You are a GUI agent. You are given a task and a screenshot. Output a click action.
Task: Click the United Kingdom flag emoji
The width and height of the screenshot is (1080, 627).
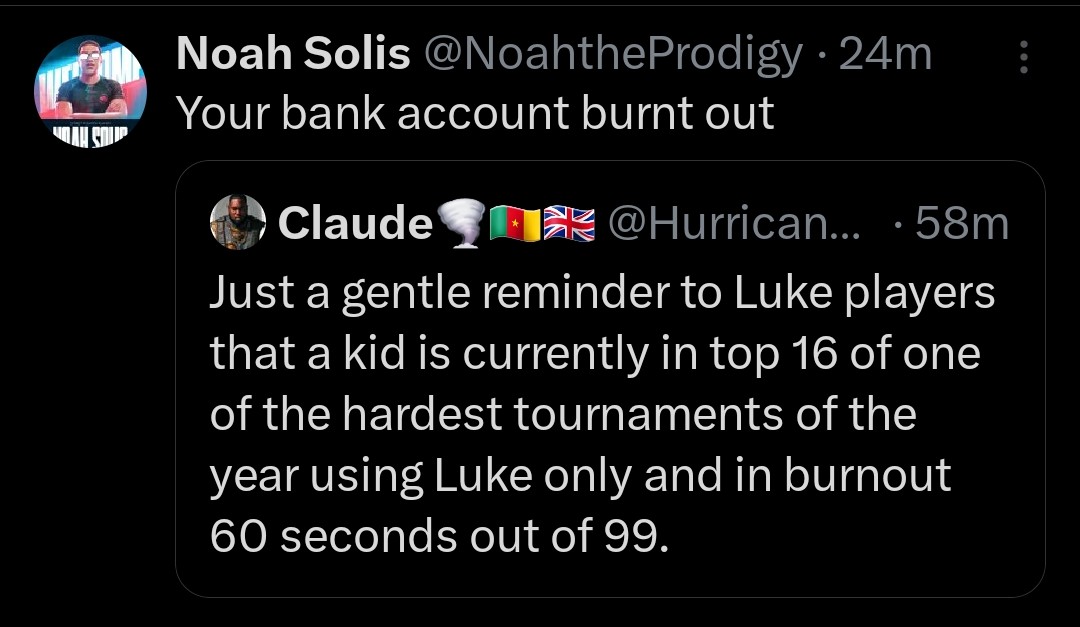pos(569,224)
